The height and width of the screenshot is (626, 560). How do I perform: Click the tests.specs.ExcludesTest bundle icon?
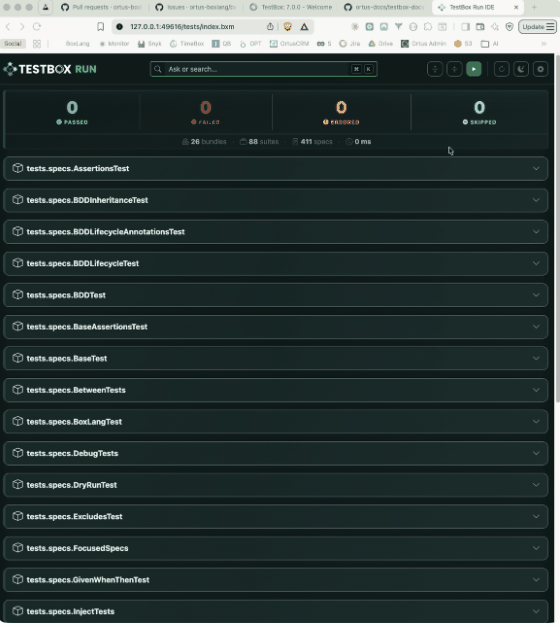pos(18,516)
